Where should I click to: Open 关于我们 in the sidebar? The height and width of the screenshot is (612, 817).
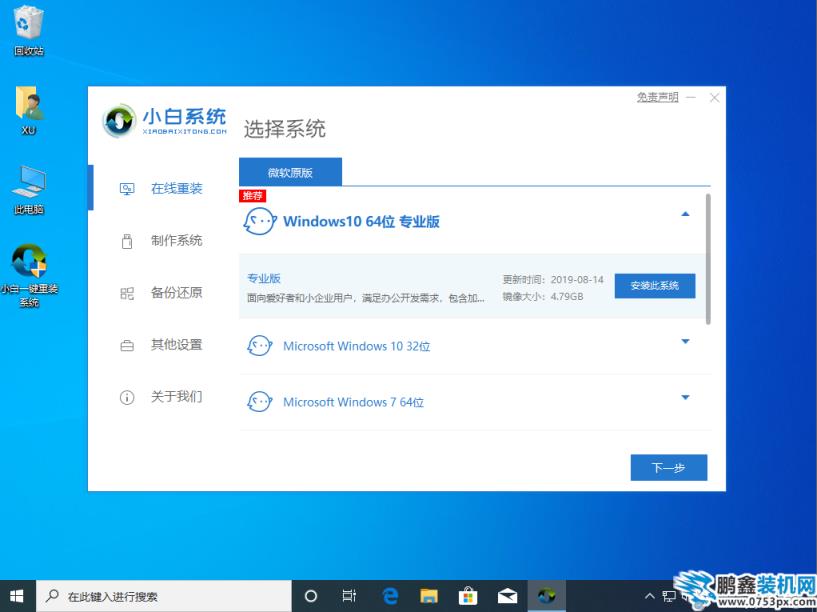click(x=177, y=397)
